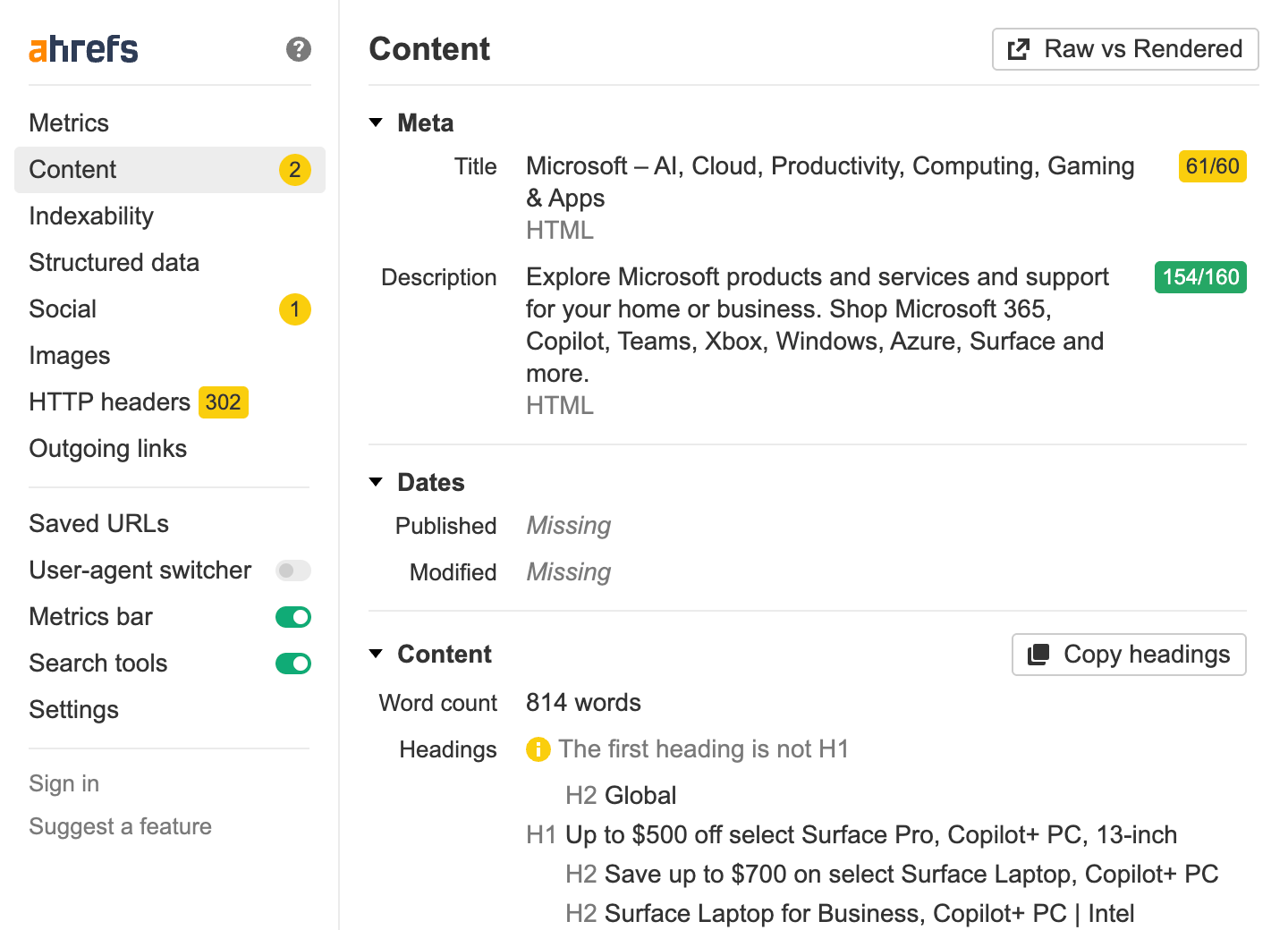Click the badge showing 1 next to Social
This screenshot has height=930, width=1288.
pos(294,309)
